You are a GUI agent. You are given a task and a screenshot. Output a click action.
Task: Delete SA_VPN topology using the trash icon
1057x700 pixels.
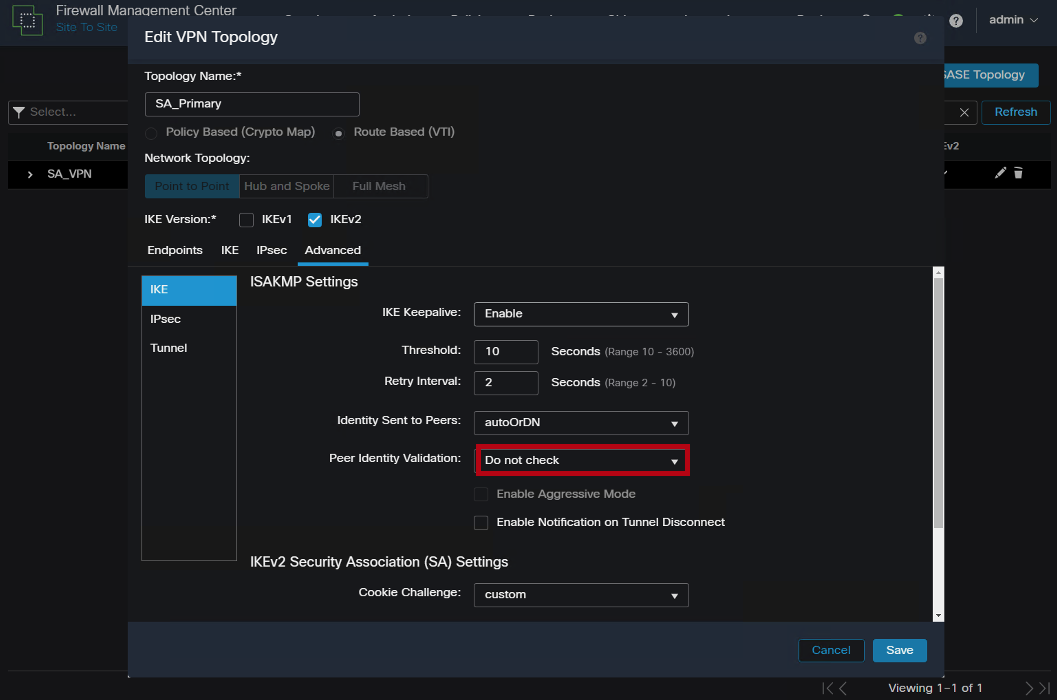pyautogui.click(x=1019, y=172)
